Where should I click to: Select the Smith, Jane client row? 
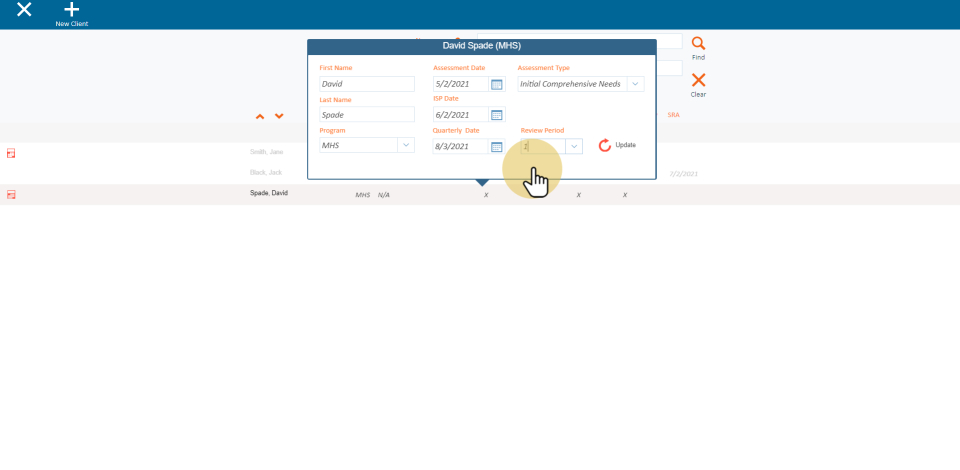266,152
